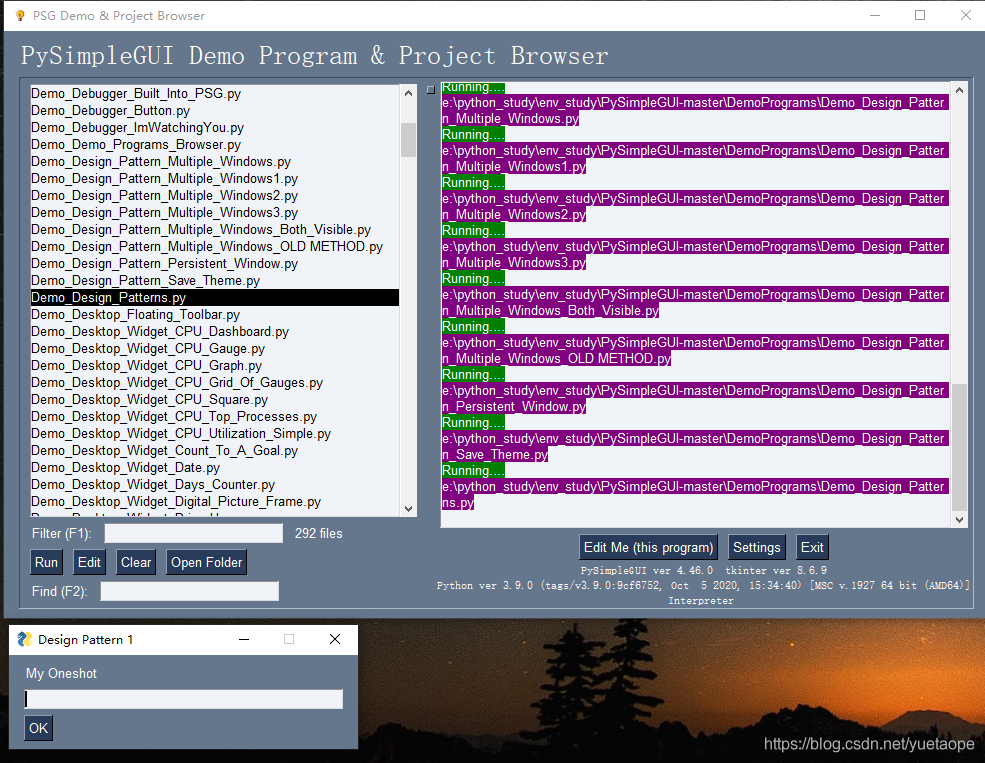This screenshot has height=763, width=985.
Task: Select Demo_Design_Pattern_Multiple_Windows2.py in list
Action: [x=215, y=195]
